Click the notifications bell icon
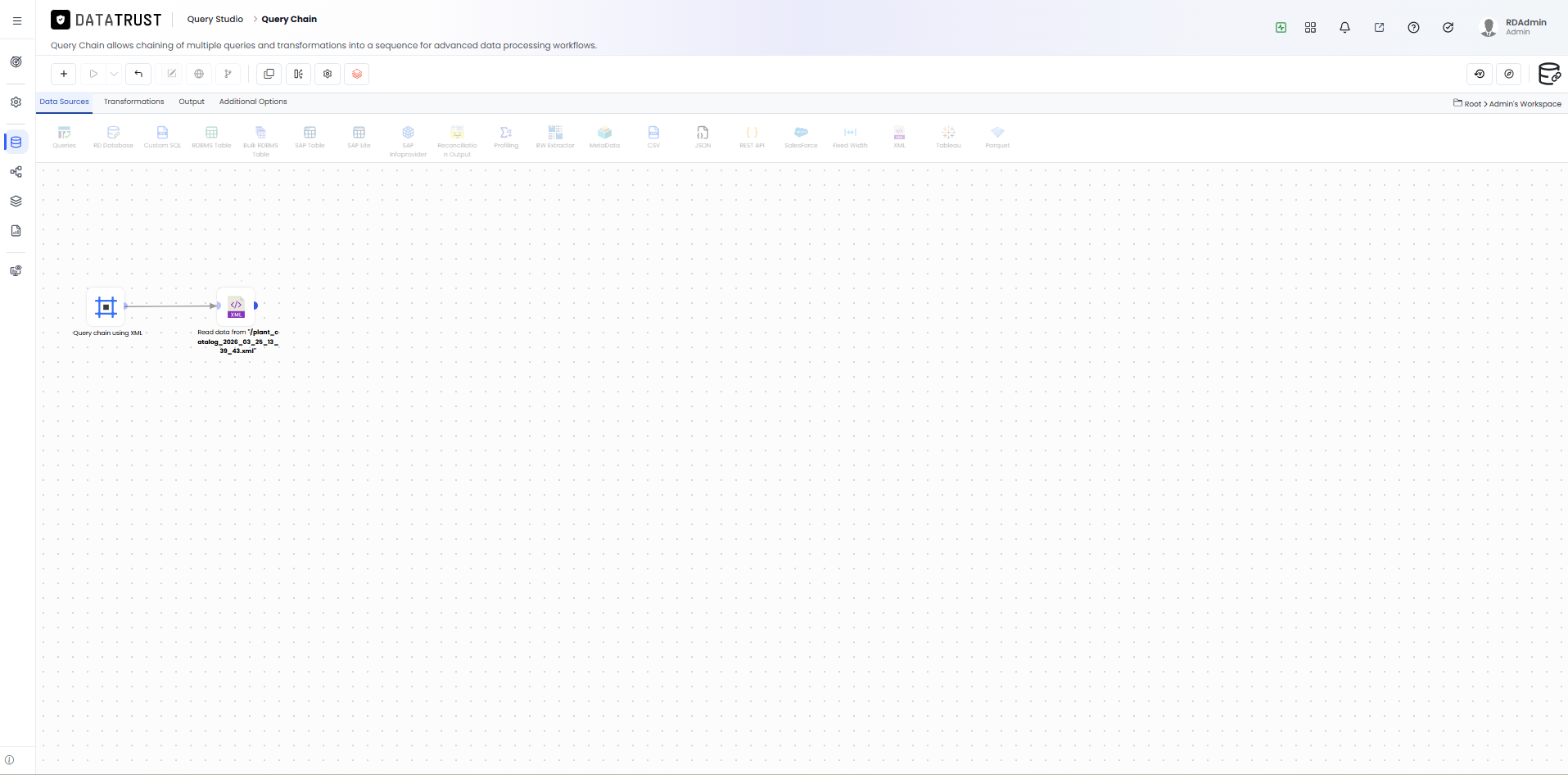The width and height of the screenshot is (1568, 775). point(1344,27)
